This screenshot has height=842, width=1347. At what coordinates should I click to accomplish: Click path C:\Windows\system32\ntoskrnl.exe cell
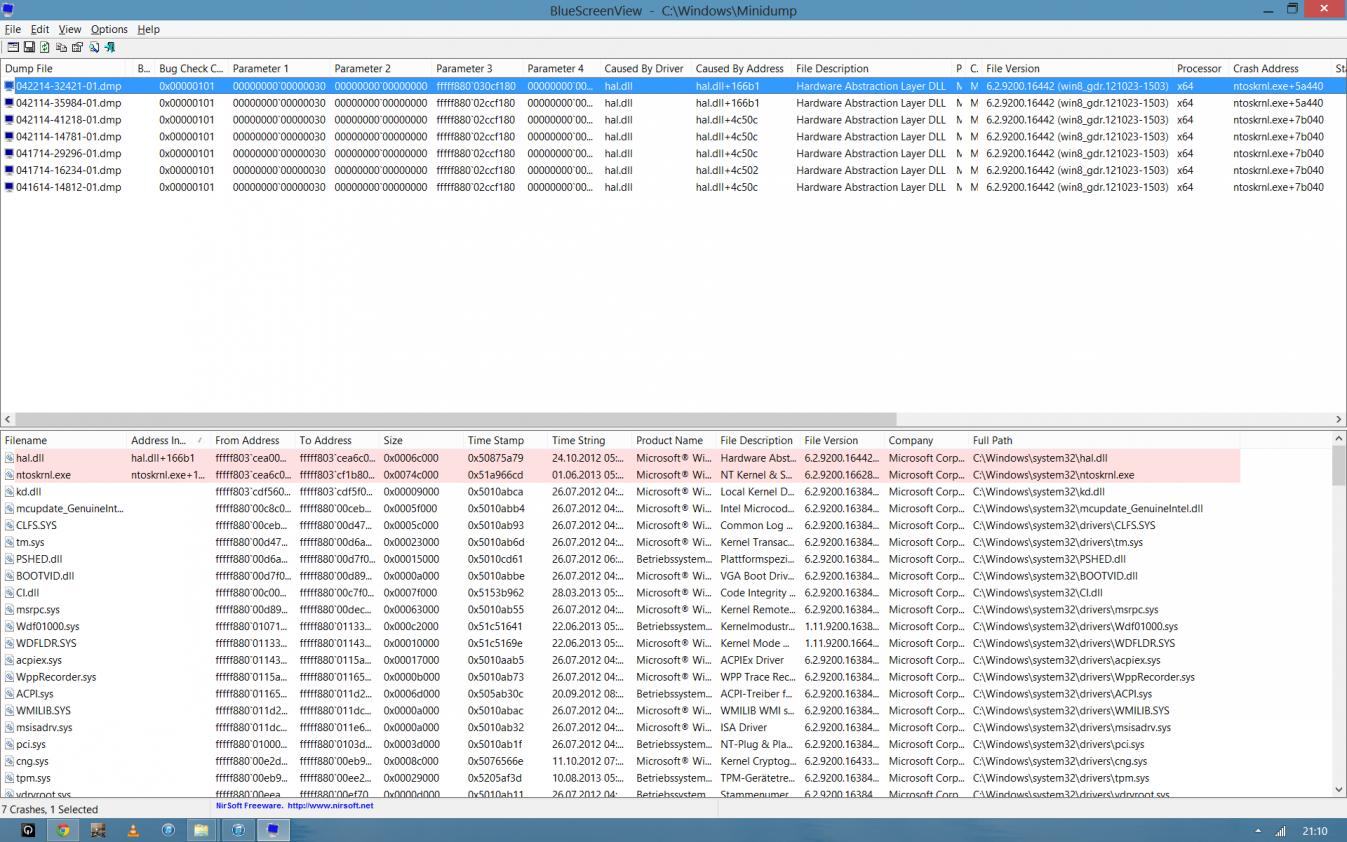click(1053, 475)
